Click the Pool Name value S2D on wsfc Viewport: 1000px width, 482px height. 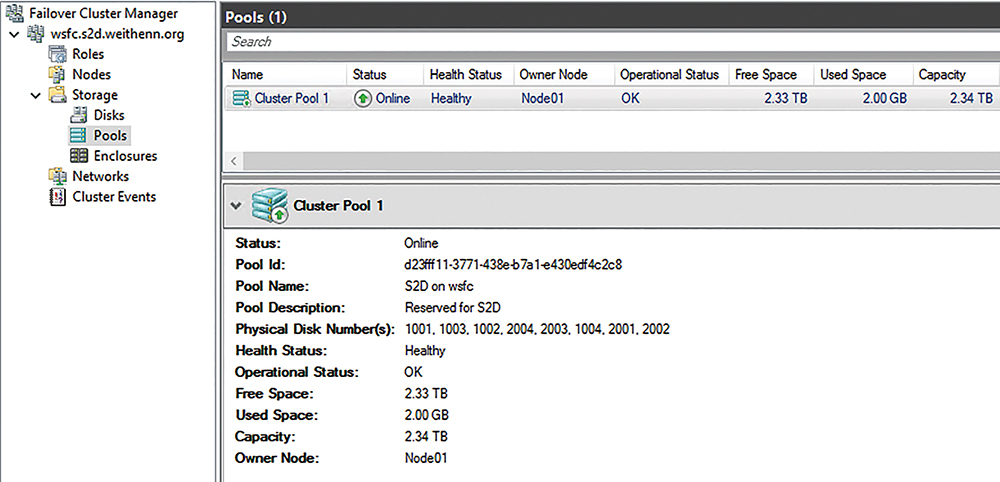coord(439,286)
